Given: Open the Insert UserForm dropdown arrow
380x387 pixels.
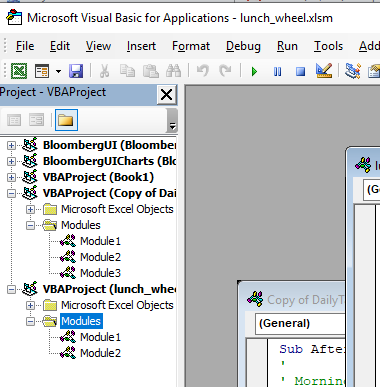Looking at the screenshot, I should [58, 71].
